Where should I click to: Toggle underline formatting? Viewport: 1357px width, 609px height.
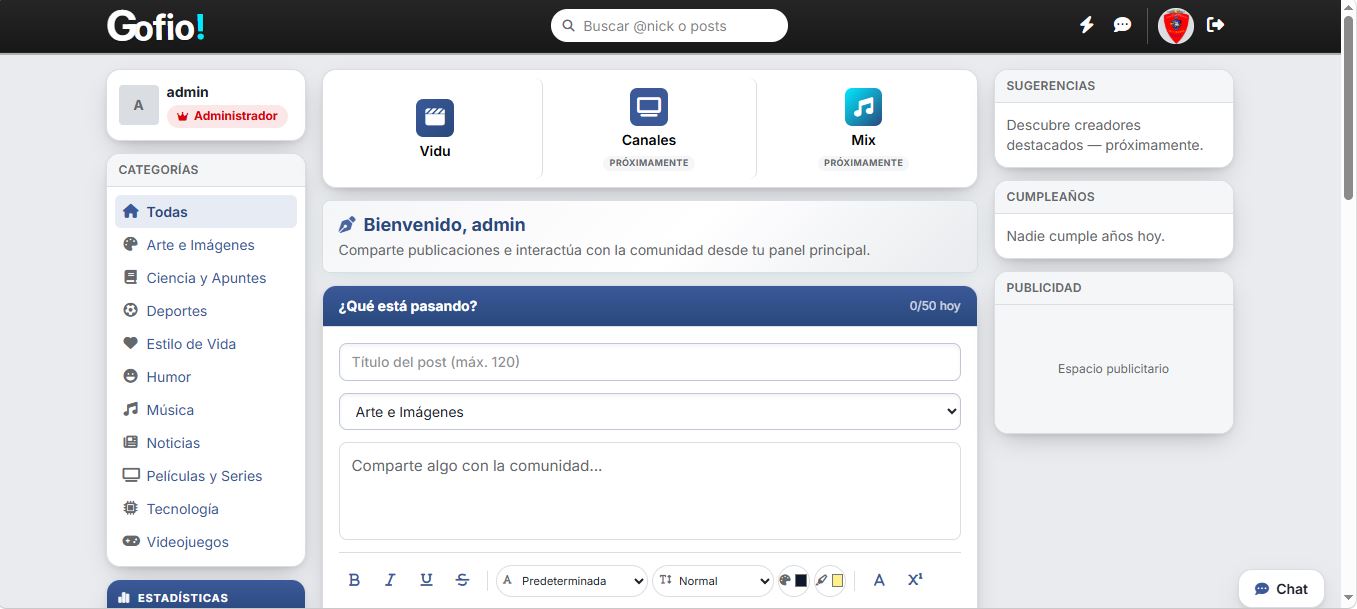pyautogui.click(x=426, y=580)
